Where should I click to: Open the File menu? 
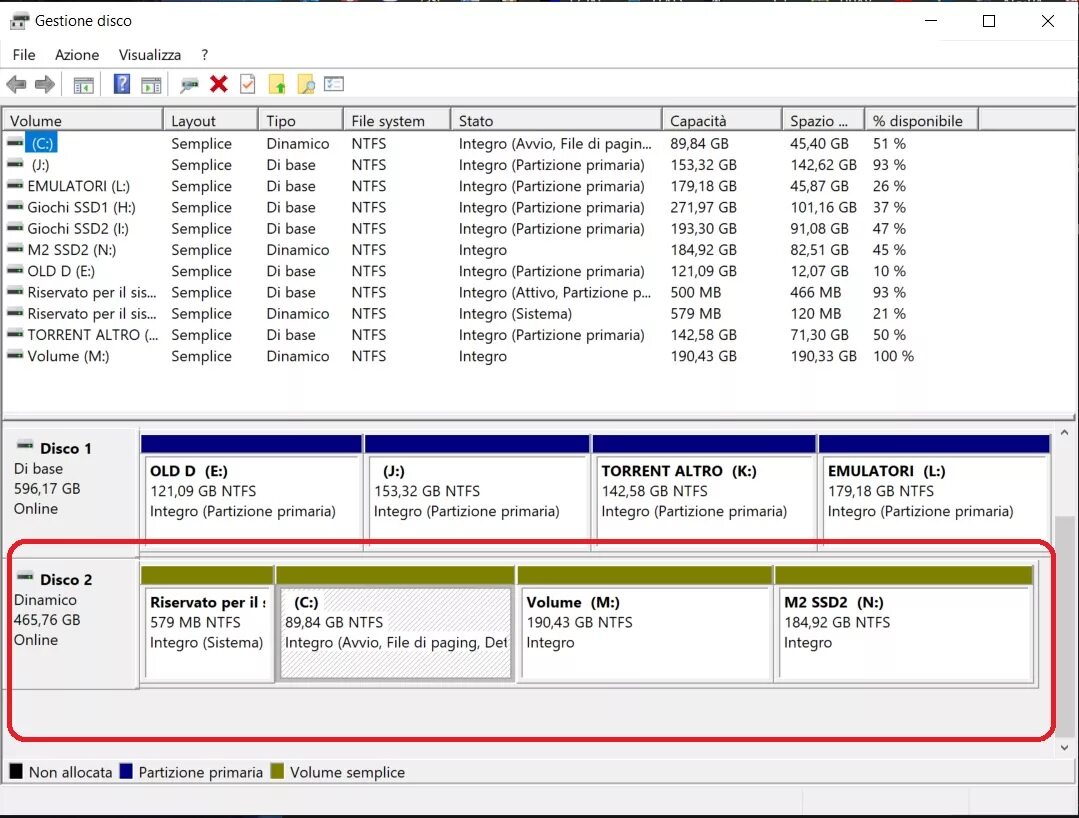pyautogui.click(x=24, y=55)
